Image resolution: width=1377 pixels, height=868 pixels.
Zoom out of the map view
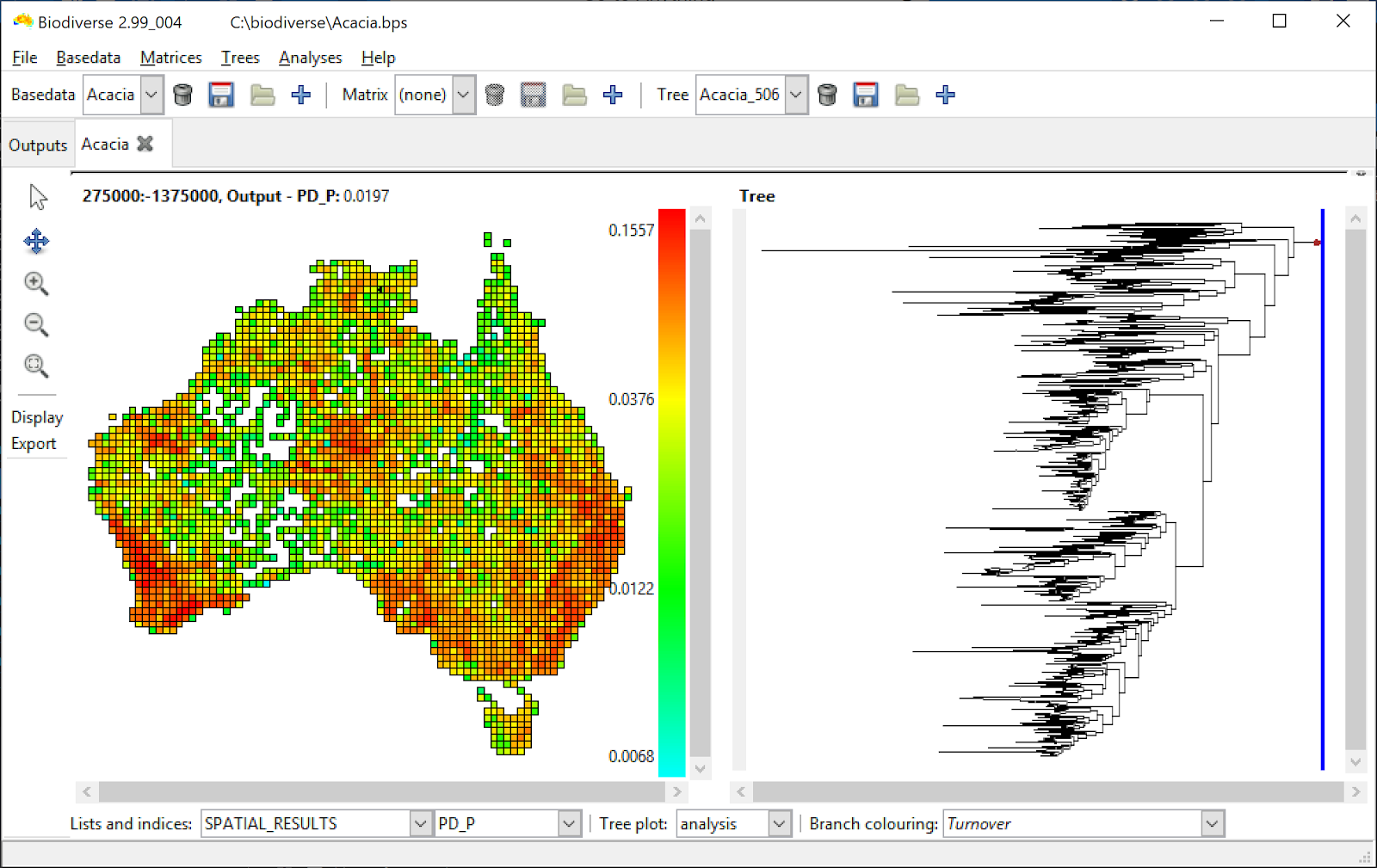point(35,324)
